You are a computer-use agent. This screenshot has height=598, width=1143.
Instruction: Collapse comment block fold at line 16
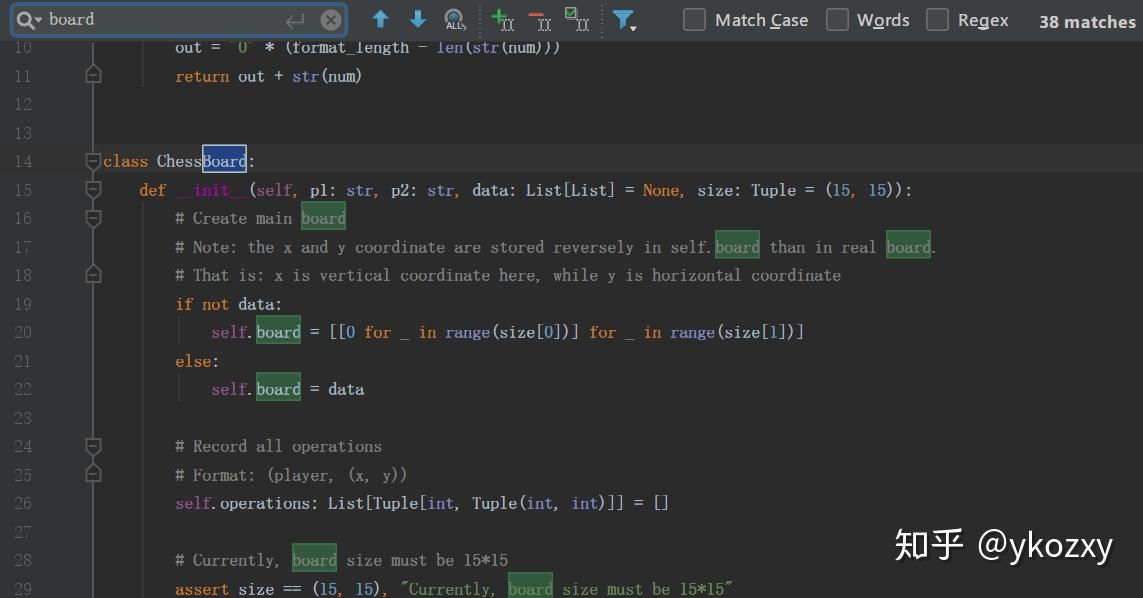click(93, 218)
